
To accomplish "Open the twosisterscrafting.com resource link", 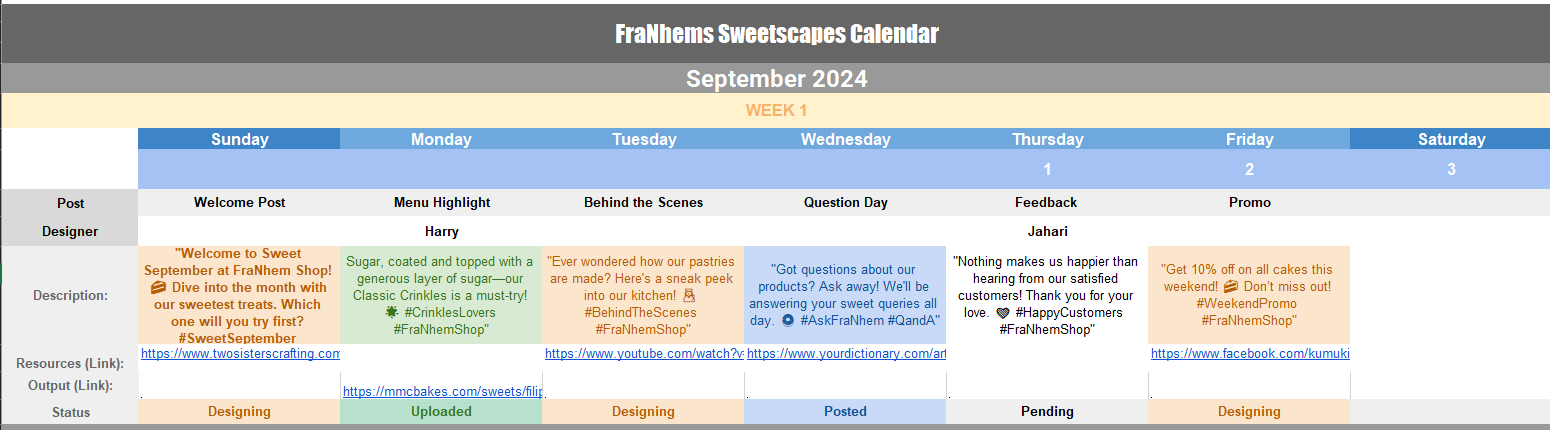I will click(240, 354).
